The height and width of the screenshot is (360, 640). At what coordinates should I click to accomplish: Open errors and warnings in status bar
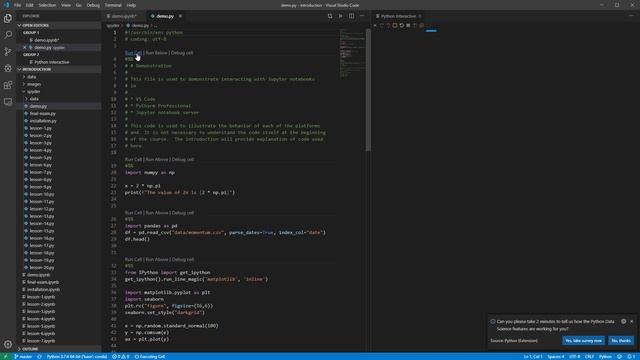120,356
